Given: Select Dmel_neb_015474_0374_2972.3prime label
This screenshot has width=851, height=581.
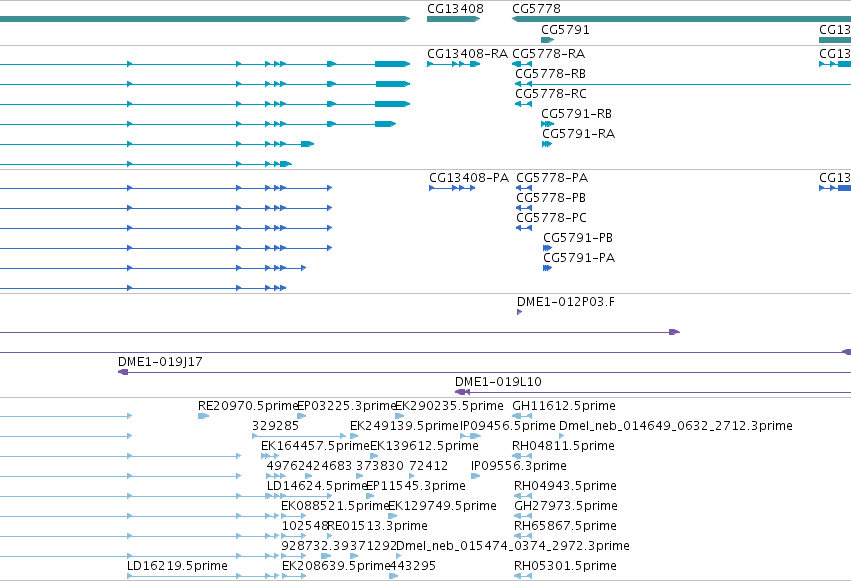Looking at the screenshot, I should click(x=513, y=546).
